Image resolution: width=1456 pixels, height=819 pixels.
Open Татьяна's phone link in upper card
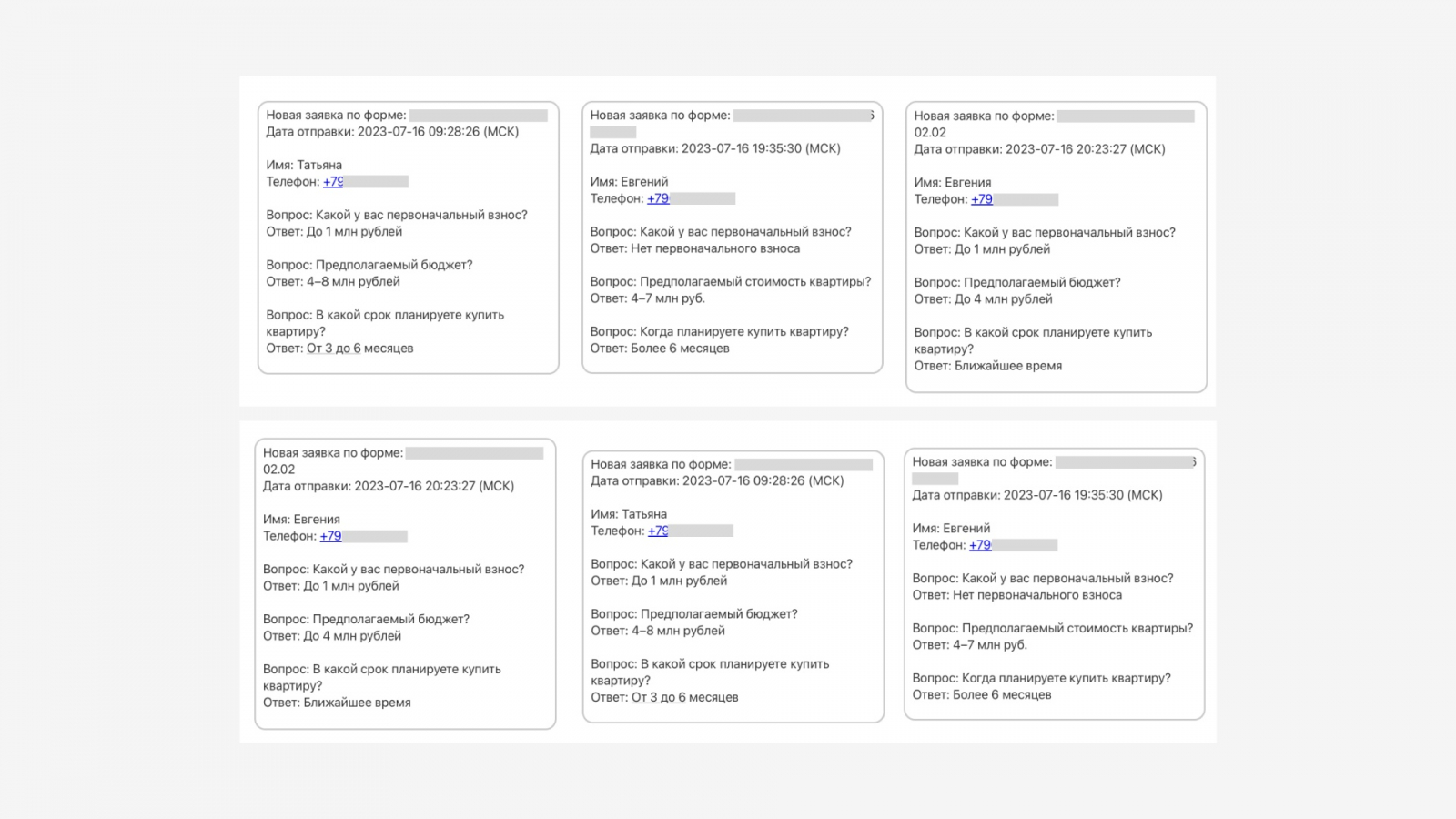pyautogui.click(x=333, y=182)
